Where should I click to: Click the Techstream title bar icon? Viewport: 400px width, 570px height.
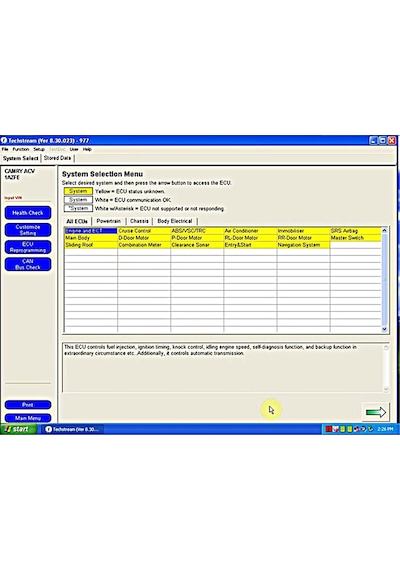4,140
